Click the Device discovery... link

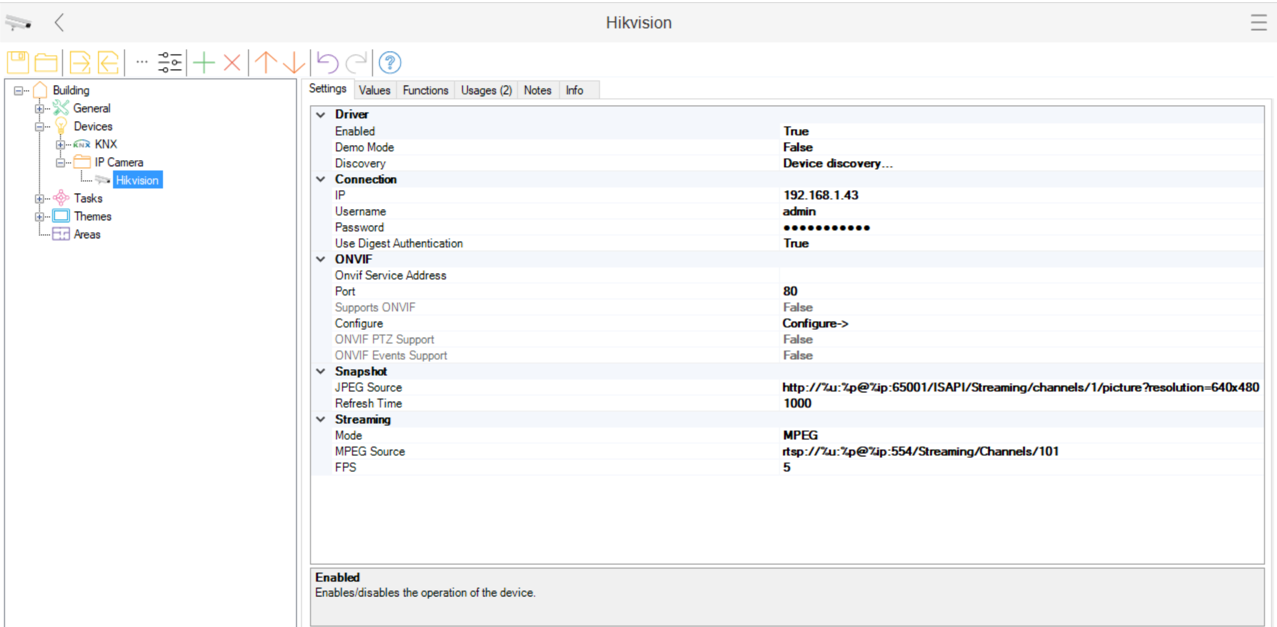(837, 163)
